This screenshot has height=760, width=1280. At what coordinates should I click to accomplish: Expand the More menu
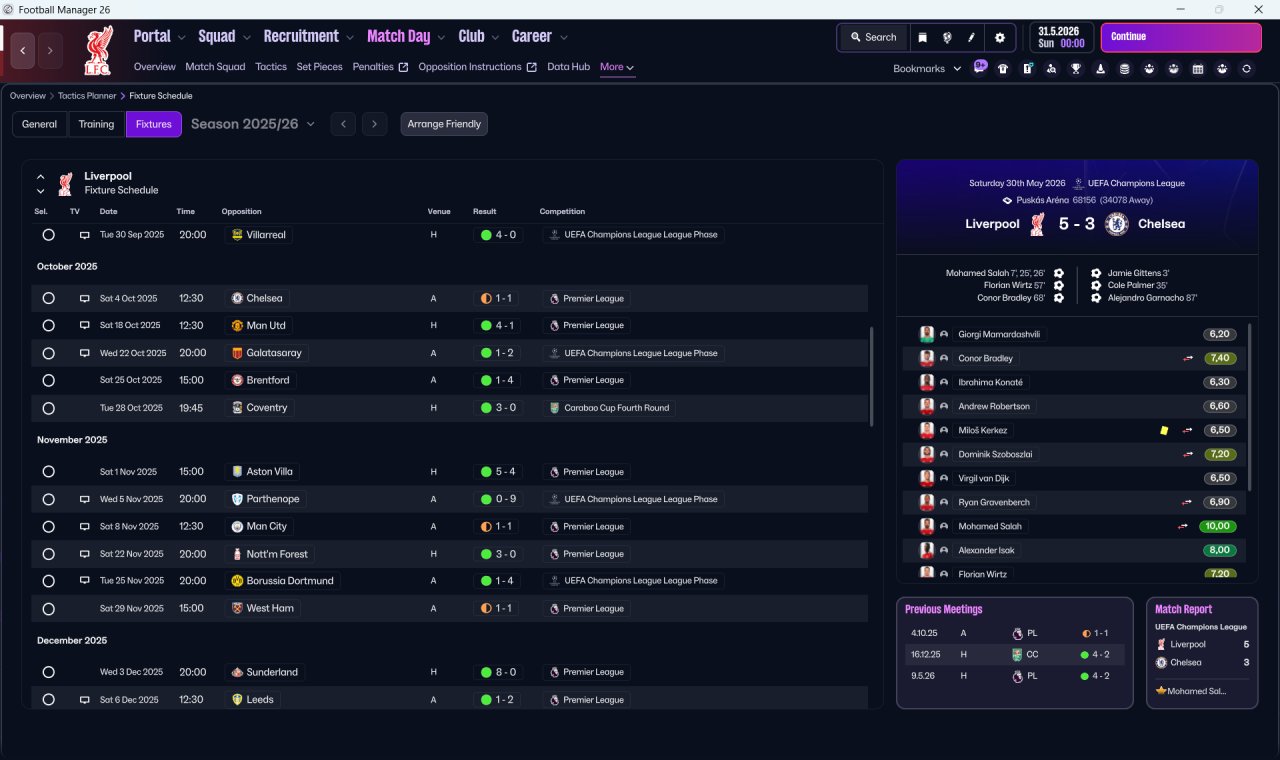coord(617,67)
